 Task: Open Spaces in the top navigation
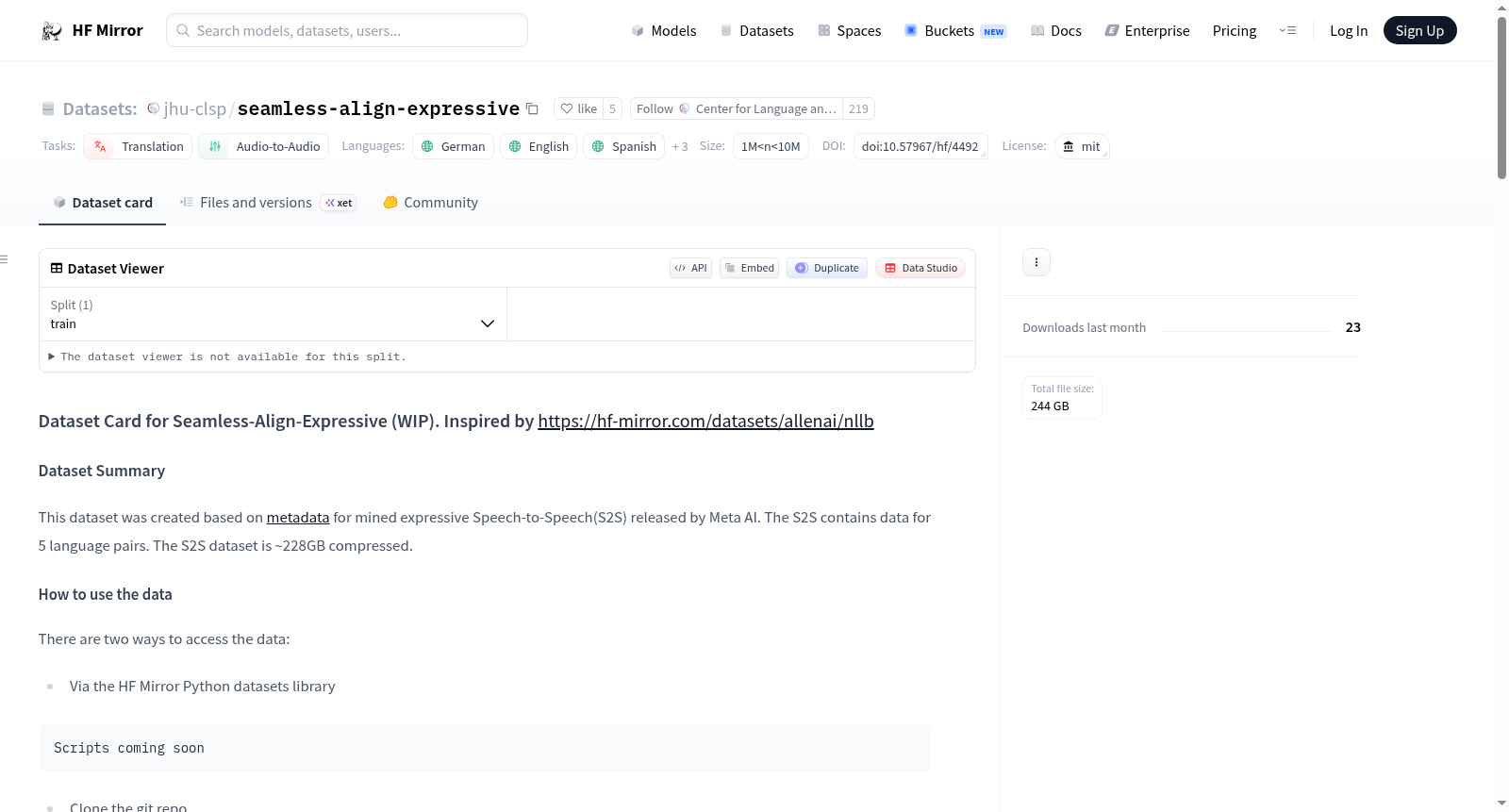[850, 31]
